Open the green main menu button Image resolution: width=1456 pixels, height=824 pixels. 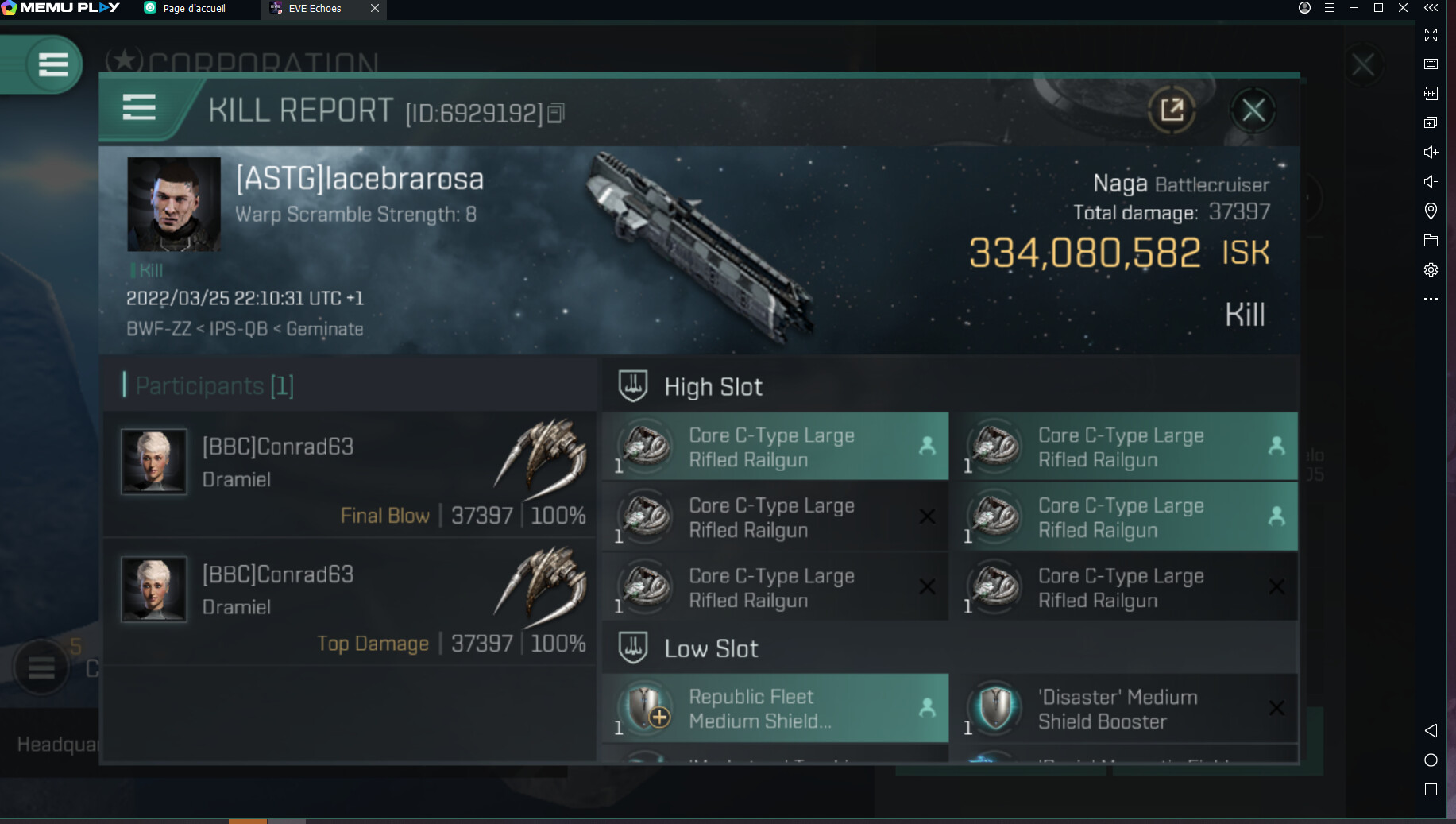53,64
